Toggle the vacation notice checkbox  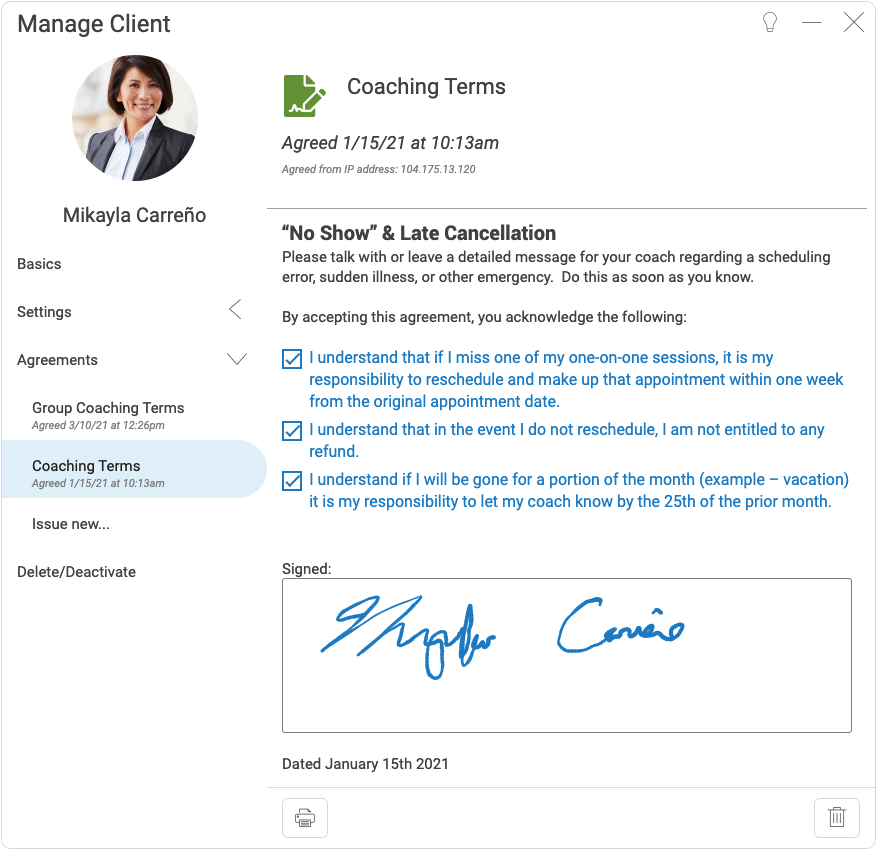click(x=292, y=481)
